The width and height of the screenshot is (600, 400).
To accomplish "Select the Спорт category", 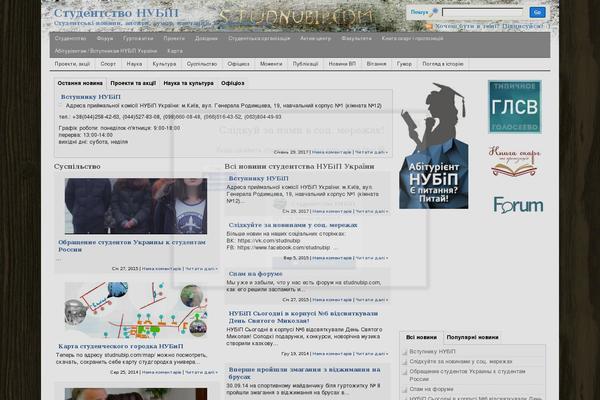I will coord(108,64).
